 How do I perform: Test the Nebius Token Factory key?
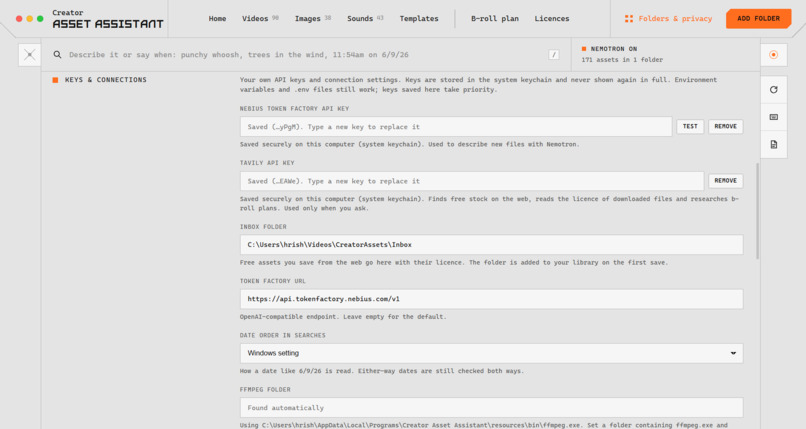point(690,126)
